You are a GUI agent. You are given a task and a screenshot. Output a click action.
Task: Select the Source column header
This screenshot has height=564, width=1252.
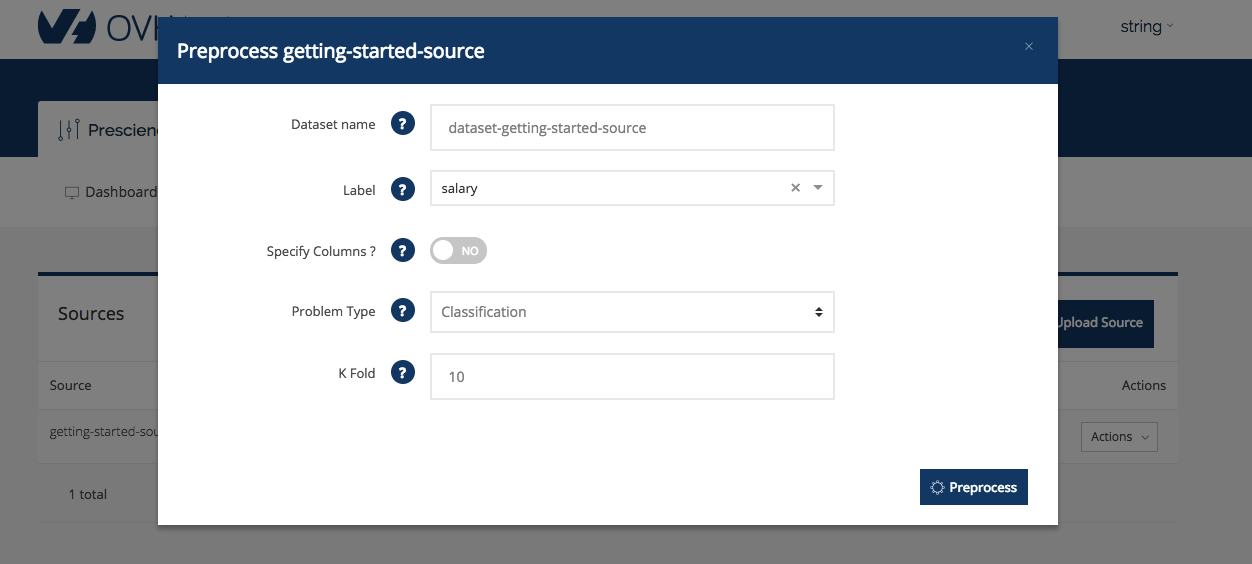(71, 385)
